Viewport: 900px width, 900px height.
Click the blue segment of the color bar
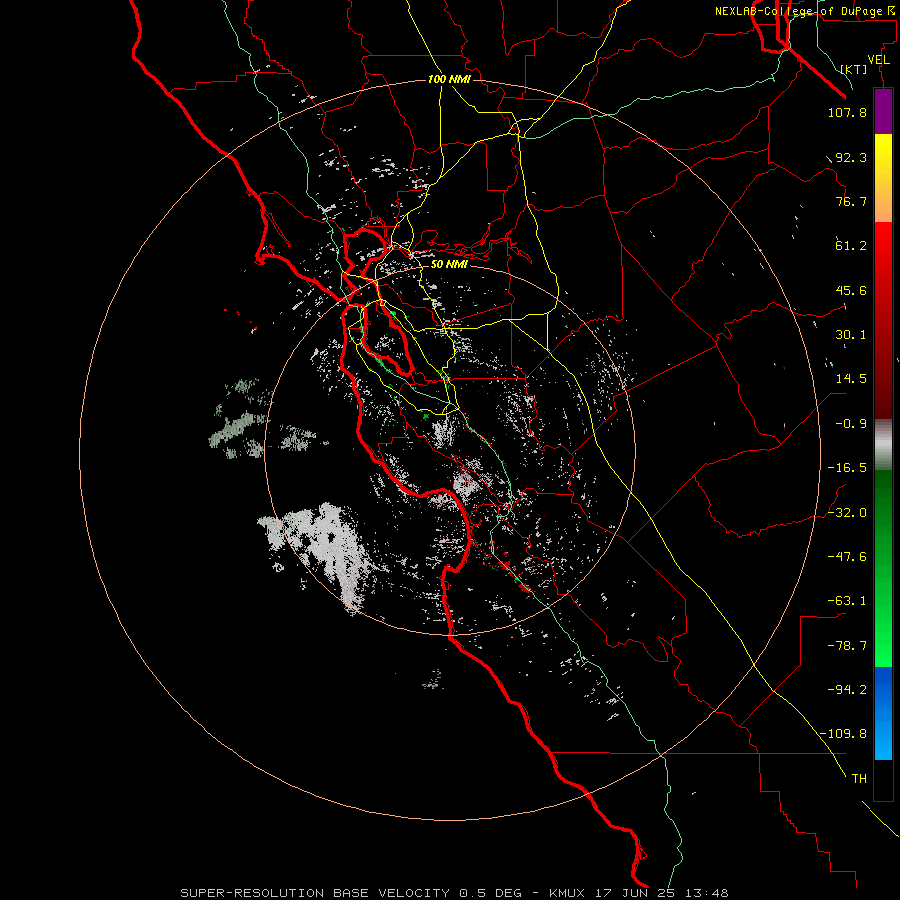click(x=883, y=713)
